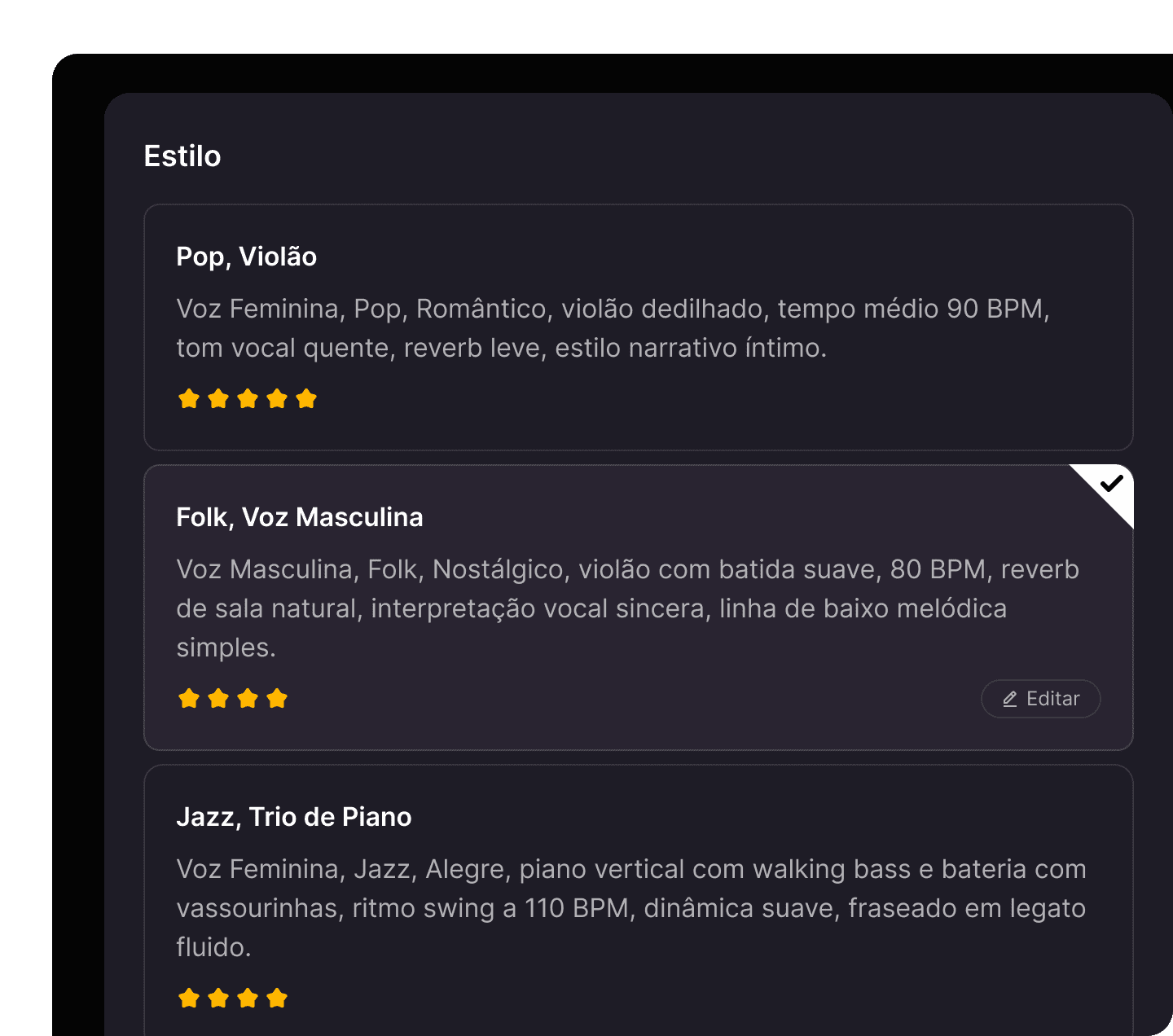Screen dimensions: 1173x1036
Task: Click the third star under Jazz, Trio de Piano
Action: point(248,997)
